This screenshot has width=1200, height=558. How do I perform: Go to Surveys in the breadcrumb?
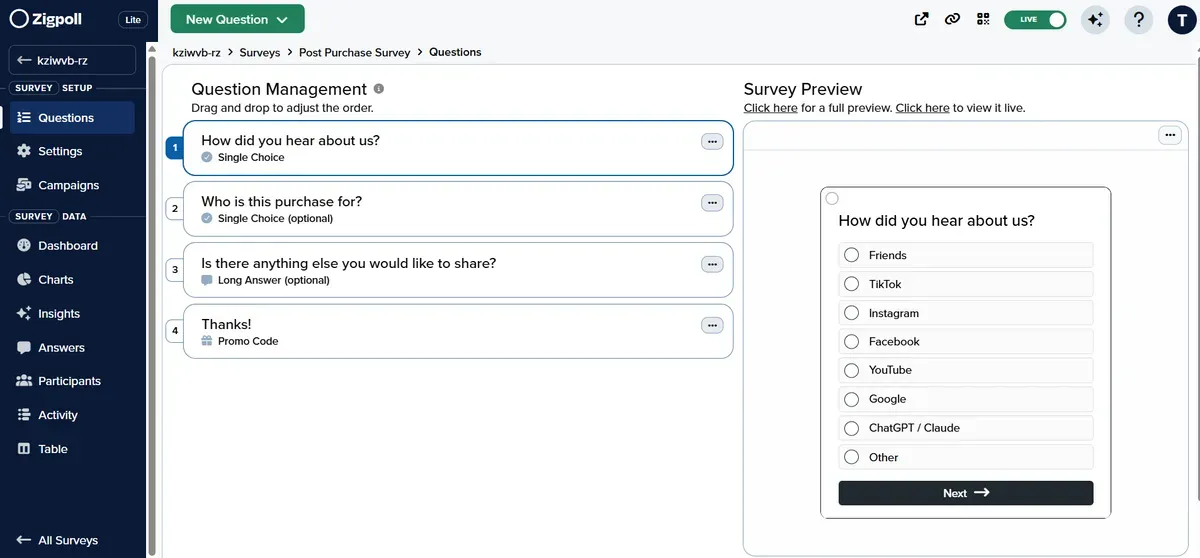pyautogui.click(x=260, y=52)
